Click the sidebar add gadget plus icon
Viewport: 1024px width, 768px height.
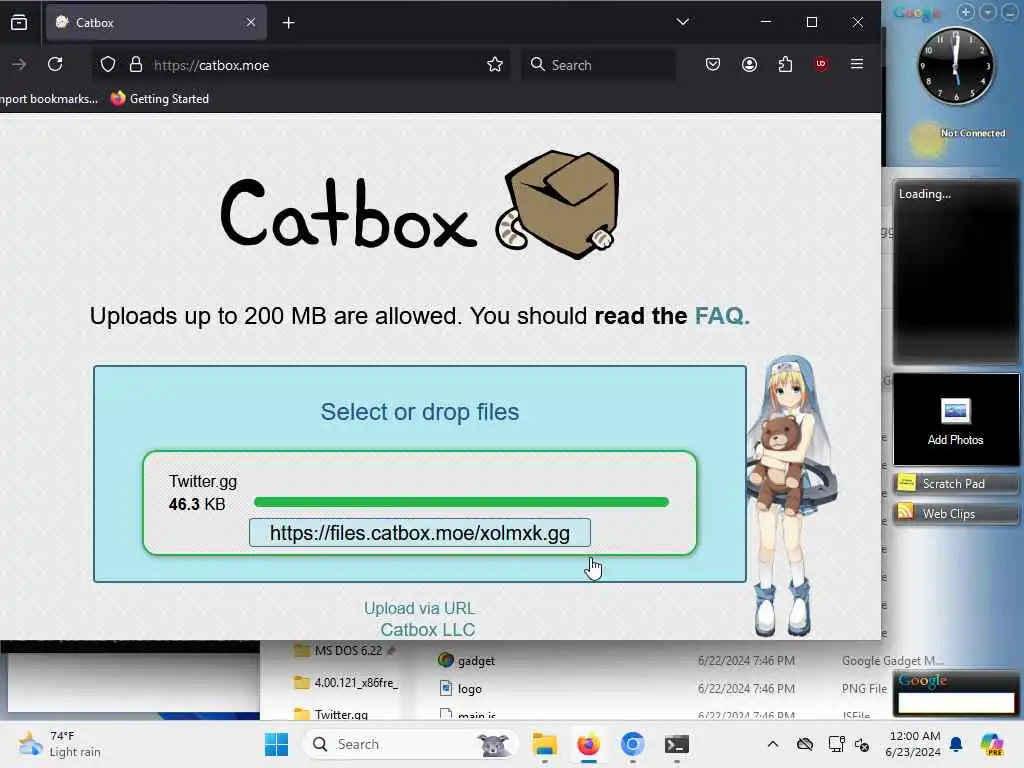(966, 12)
